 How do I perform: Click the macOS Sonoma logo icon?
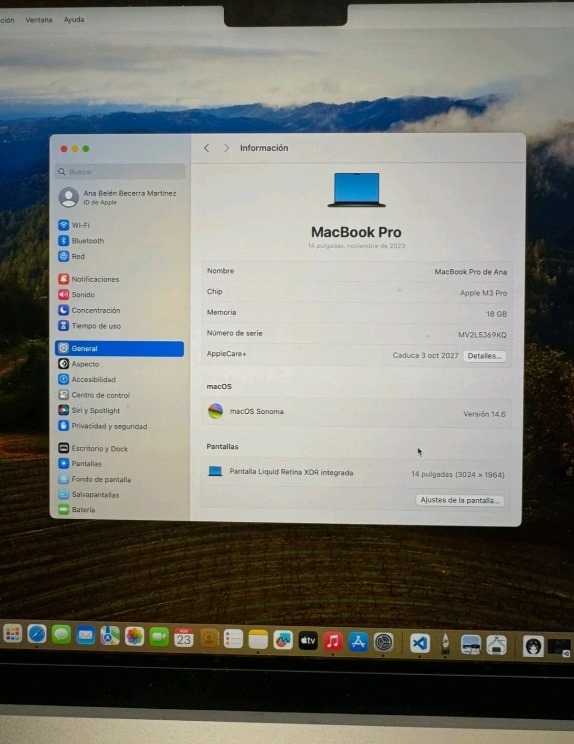[215, 411]
